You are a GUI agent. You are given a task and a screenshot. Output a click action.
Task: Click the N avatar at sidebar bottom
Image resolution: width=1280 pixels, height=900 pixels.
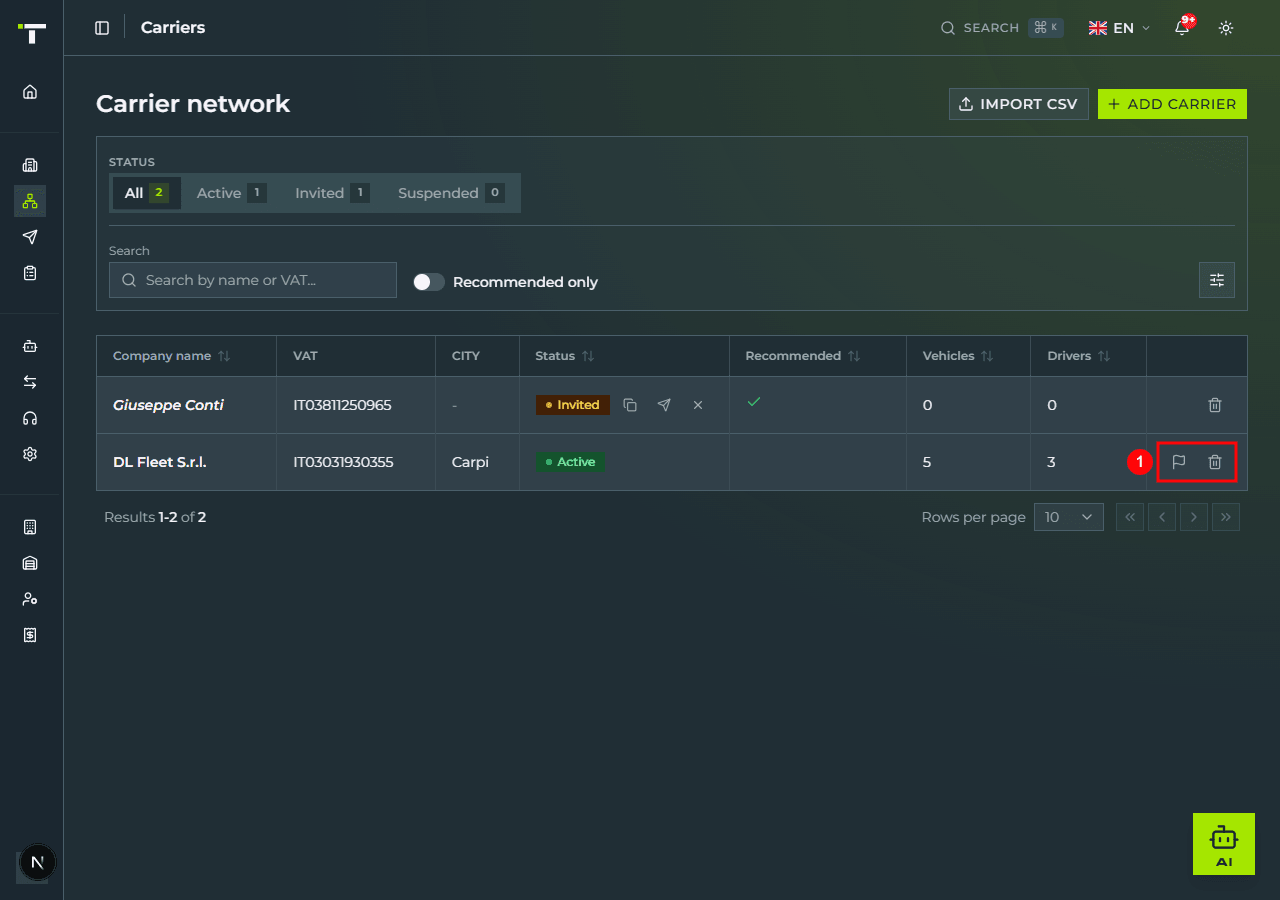click(x=38, y=862)
